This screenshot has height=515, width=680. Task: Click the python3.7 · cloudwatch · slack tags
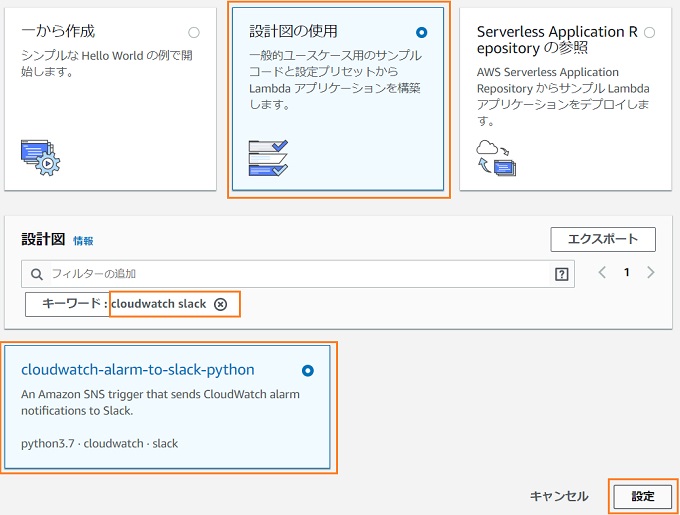[100, 443]
